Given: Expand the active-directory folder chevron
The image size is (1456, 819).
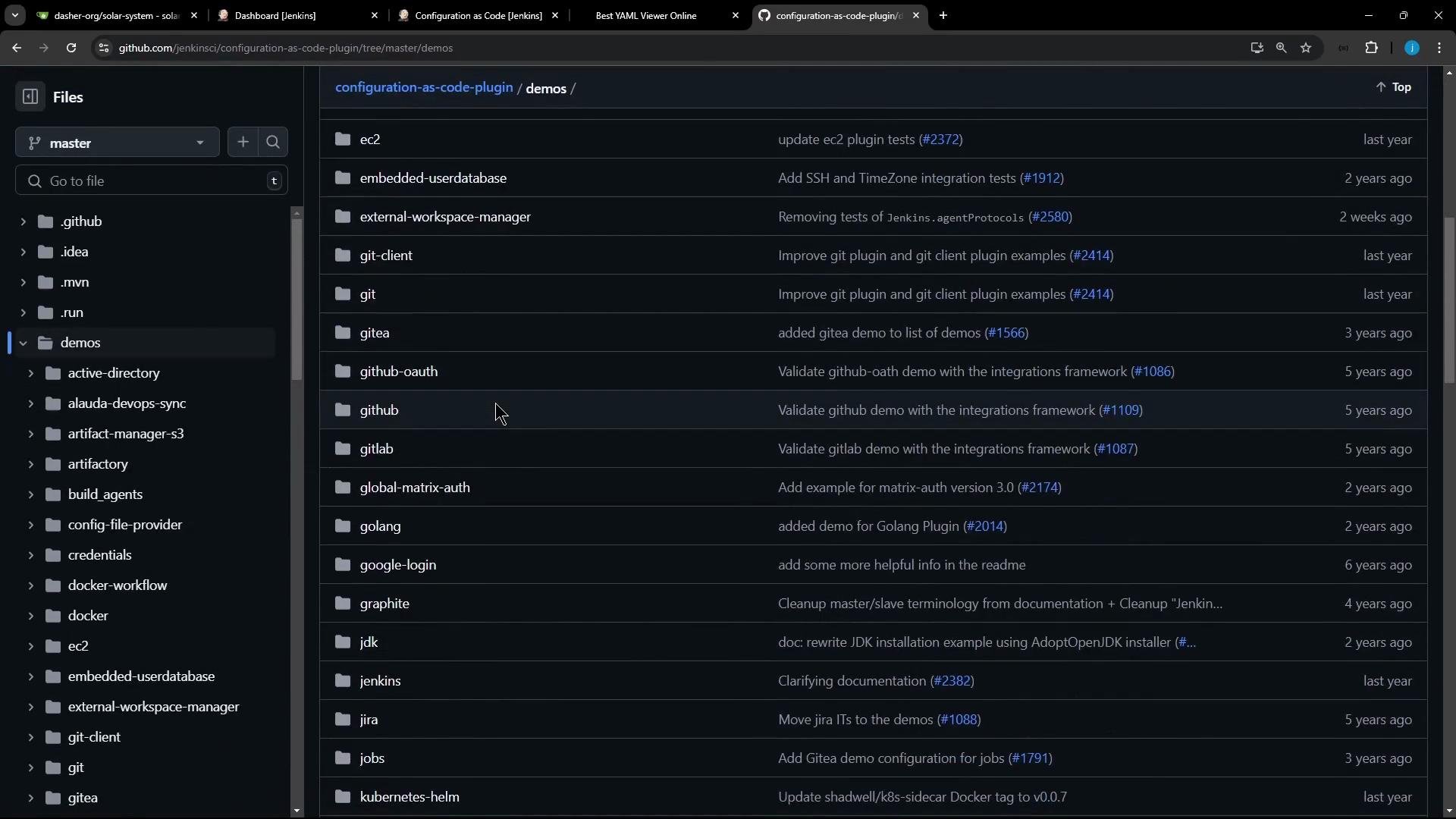Looking at the screenshot, I should (30, 373).
